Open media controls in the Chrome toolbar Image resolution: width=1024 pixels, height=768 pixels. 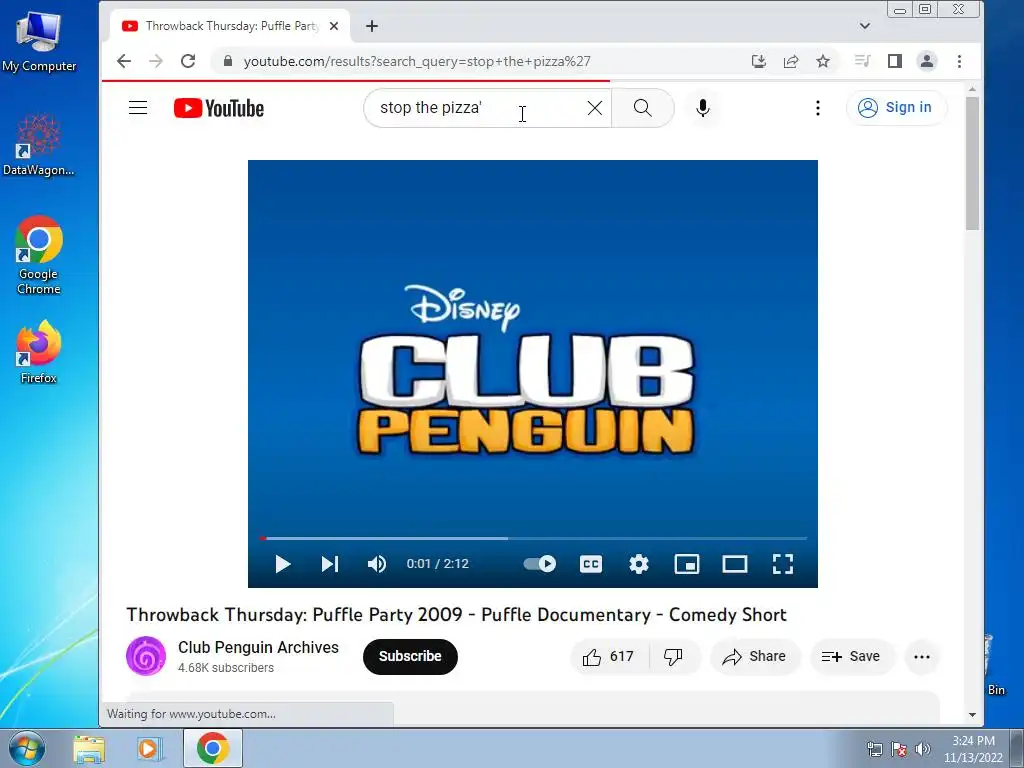(x=863, y=61)
